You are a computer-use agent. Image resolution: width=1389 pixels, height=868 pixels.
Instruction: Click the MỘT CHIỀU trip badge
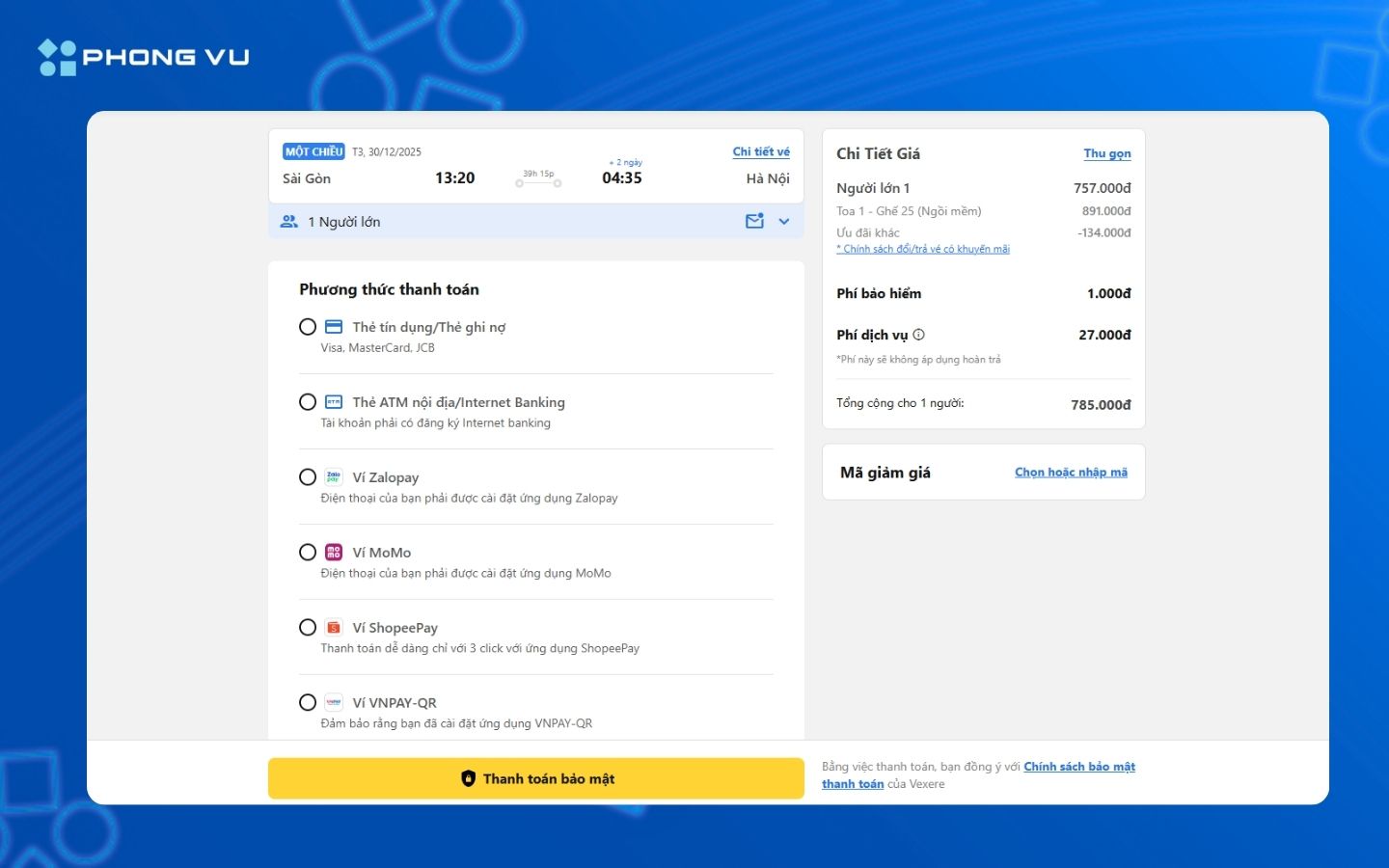(x=313, y=151)
